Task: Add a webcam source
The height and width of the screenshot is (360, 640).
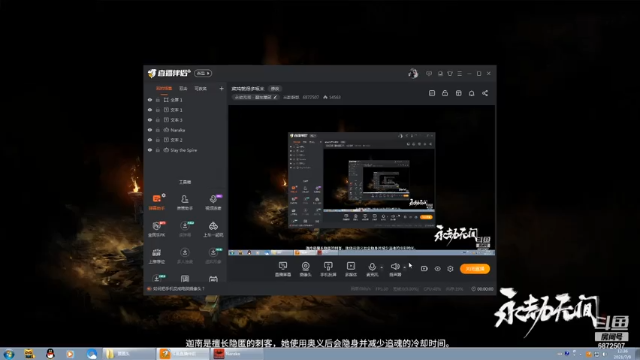Action: coord(305,269)
